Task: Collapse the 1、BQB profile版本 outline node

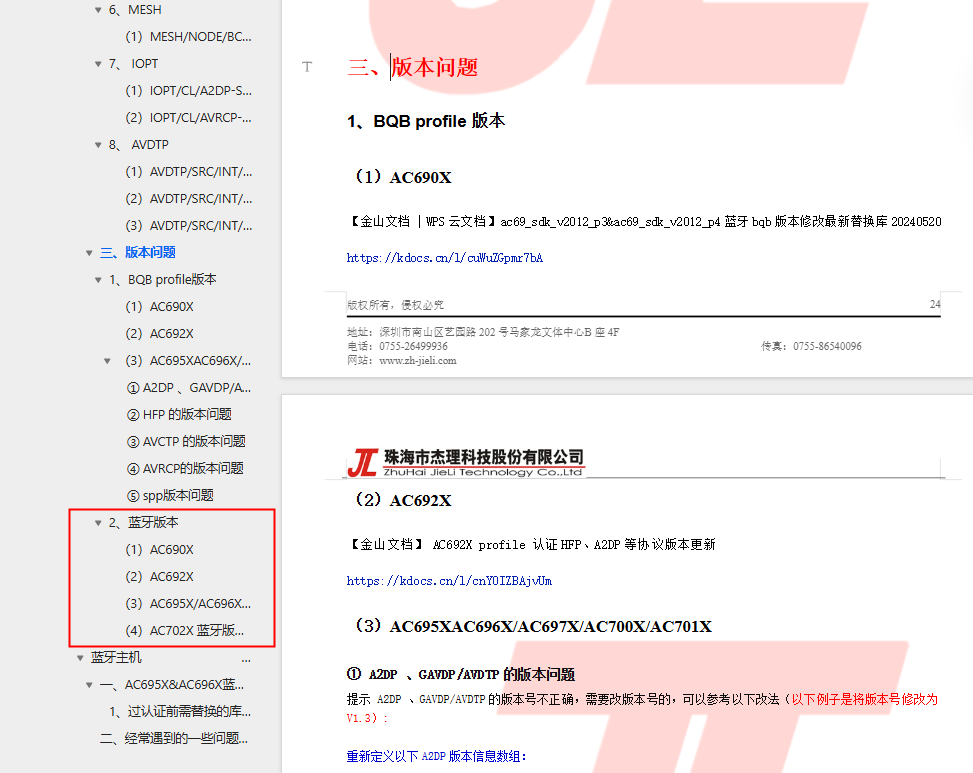Action: pyautogui.click(x=98, y=280)
